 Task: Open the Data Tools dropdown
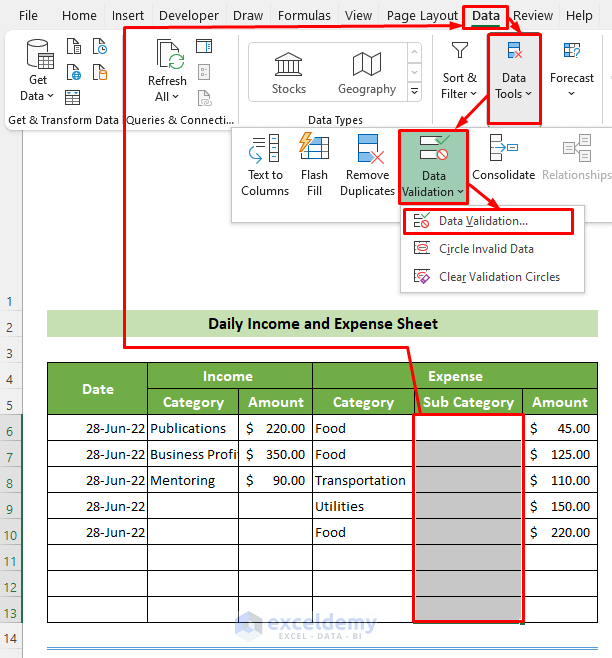pos(514,78)
